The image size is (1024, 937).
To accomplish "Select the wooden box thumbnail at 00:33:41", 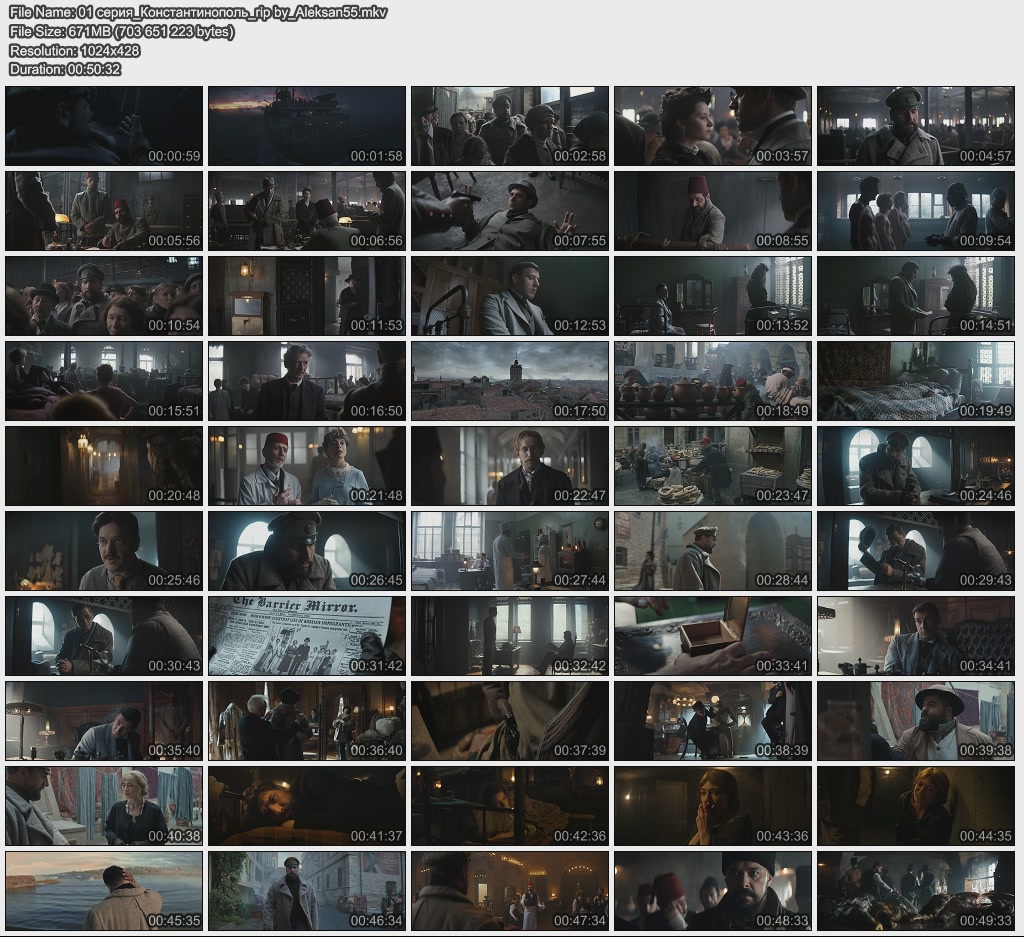I will 712,636.
